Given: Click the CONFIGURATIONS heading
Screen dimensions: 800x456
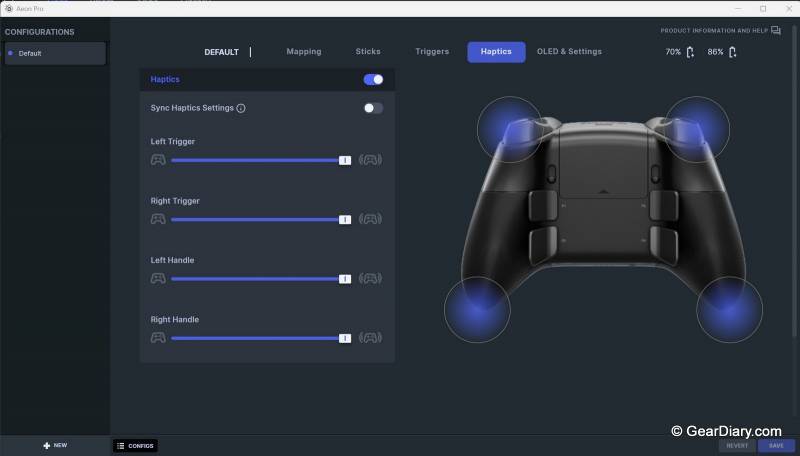Looking at the screenshot, I should (x=39, y=32).
